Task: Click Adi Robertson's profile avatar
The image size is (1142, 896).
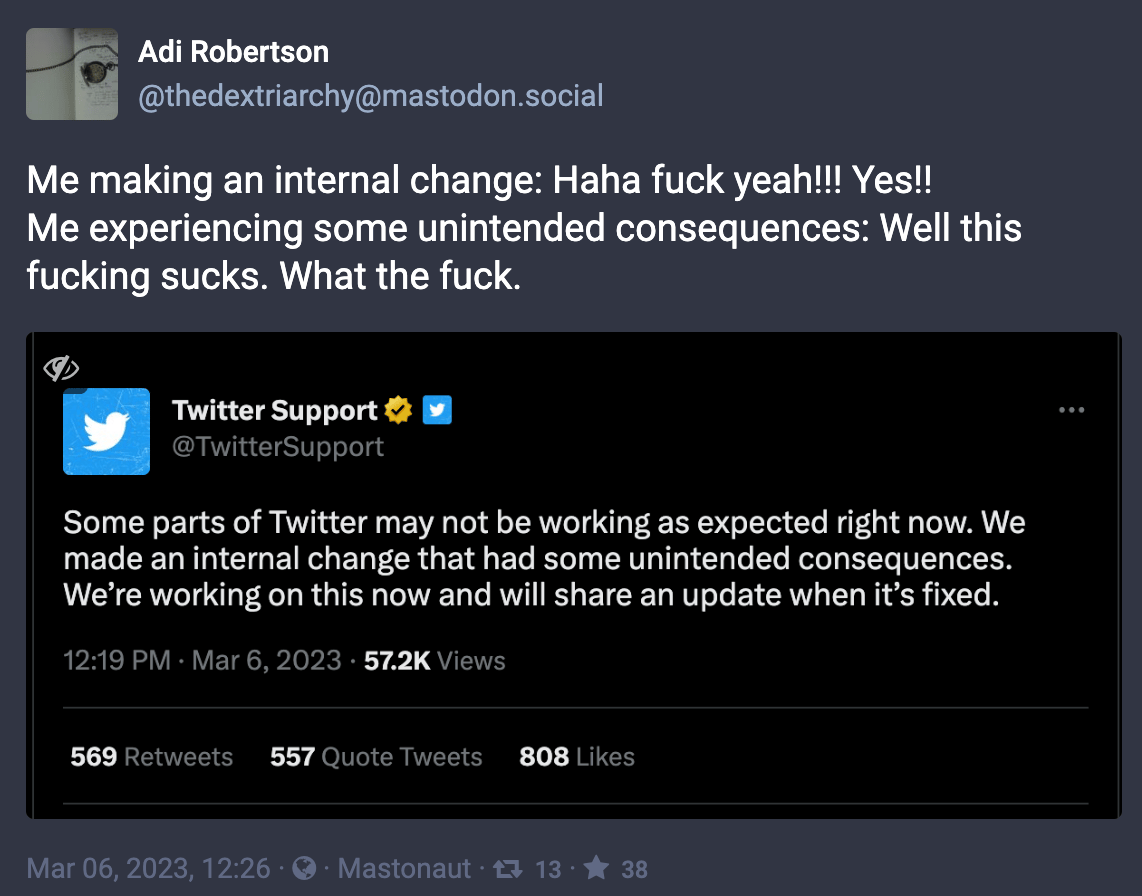Action: coord(72,74)
